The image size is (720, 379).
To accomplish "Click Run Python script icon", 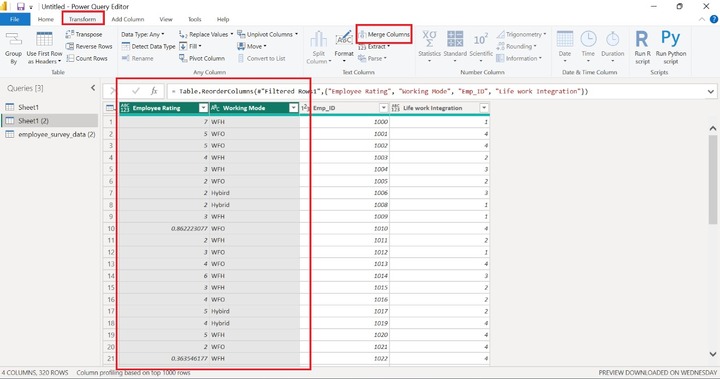I will tap(671, 47).
